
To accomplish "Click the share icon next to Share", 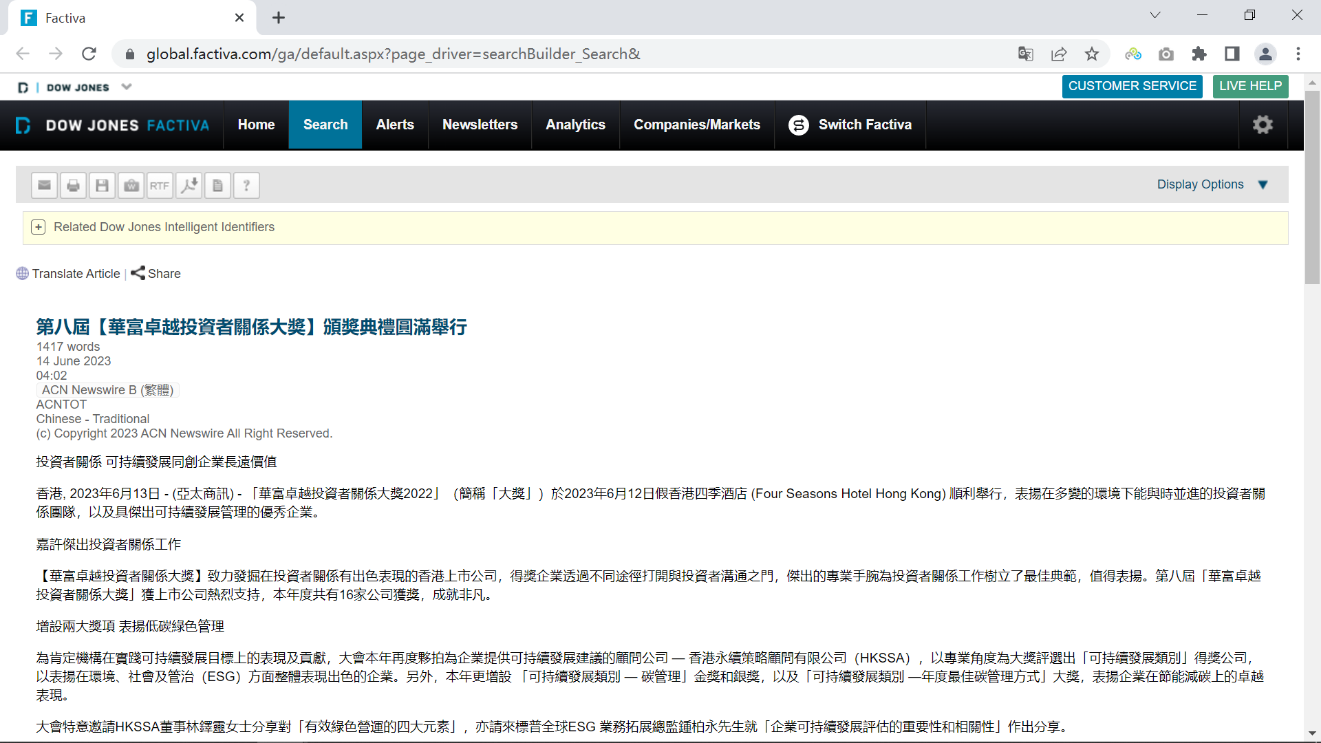I will click(138, 273).
